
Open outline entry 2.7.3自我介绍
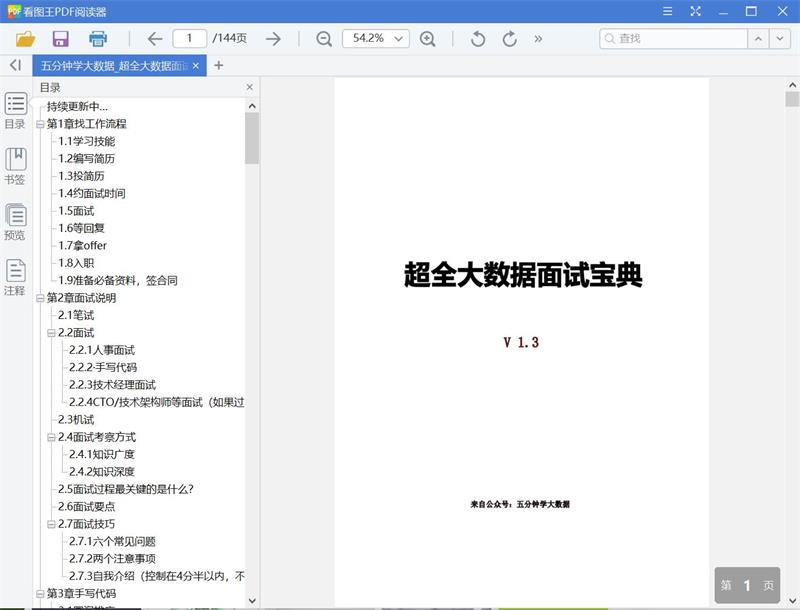[x=157, y=576]
